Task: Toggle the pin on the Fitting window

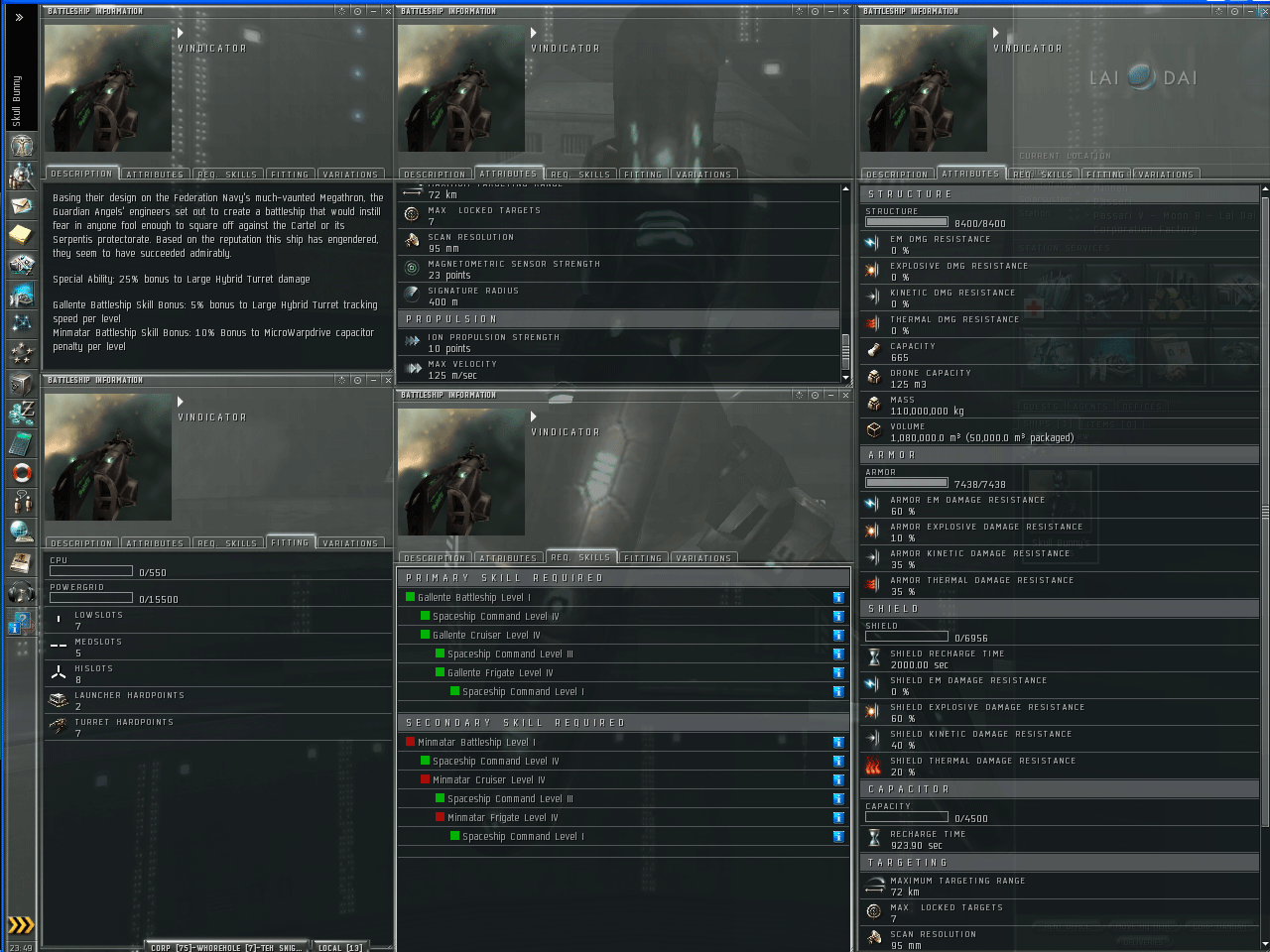Action: point(357,380)
